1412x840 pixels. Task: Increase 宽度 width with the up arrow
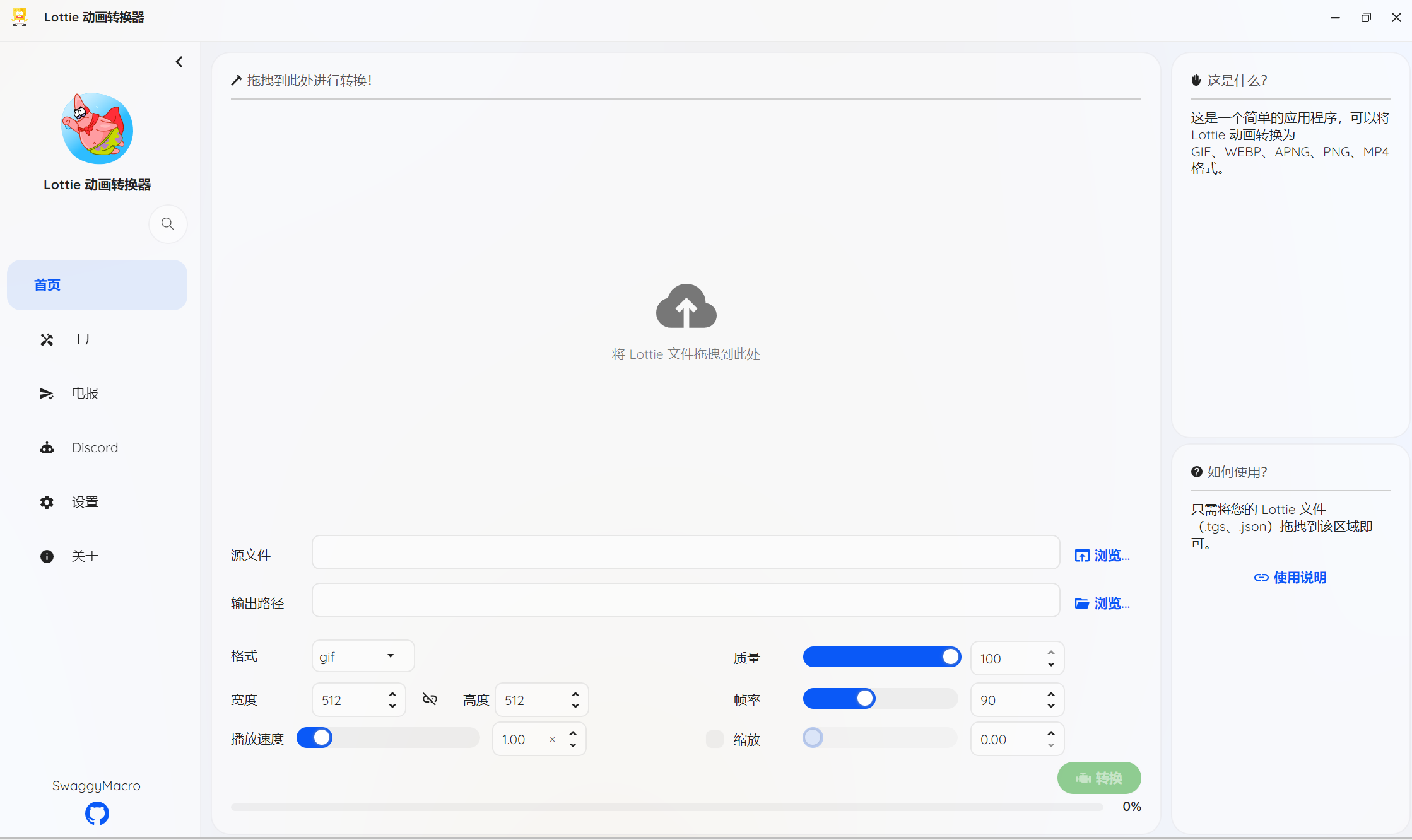click(x=392, y=694)
